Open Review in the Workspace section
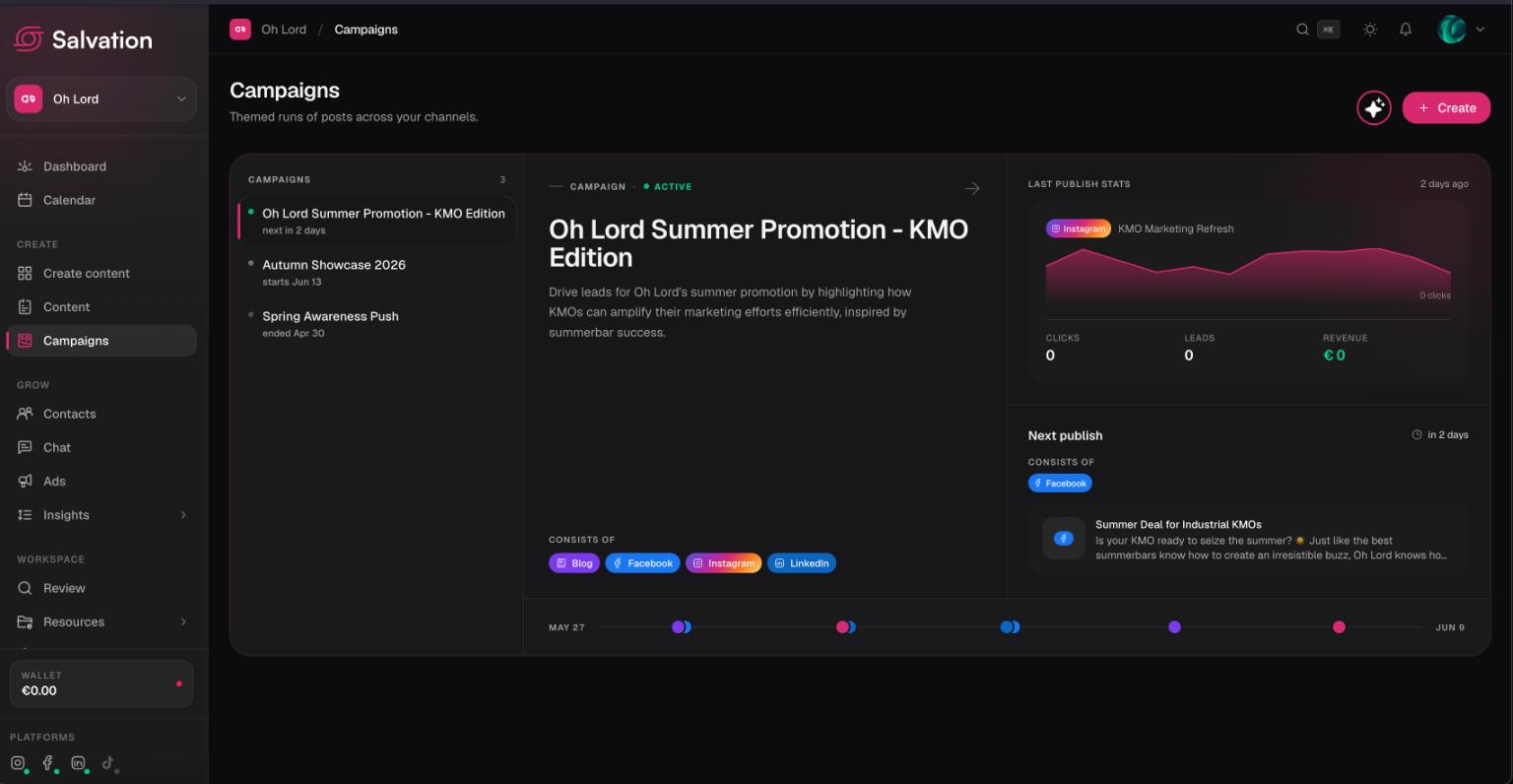The height and width of the screenshot is (784, 1513). pos(102,588)
